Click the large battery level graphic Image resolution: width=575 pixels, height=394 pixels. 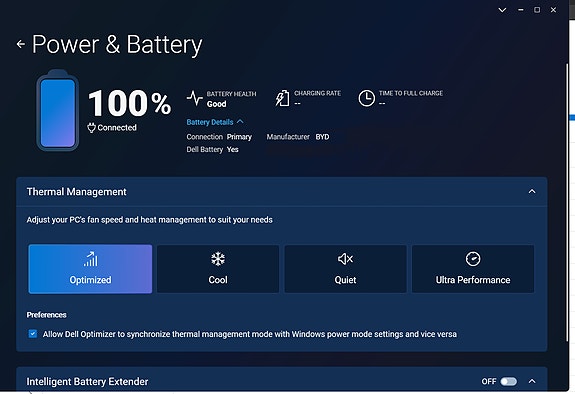coord(58,110)
